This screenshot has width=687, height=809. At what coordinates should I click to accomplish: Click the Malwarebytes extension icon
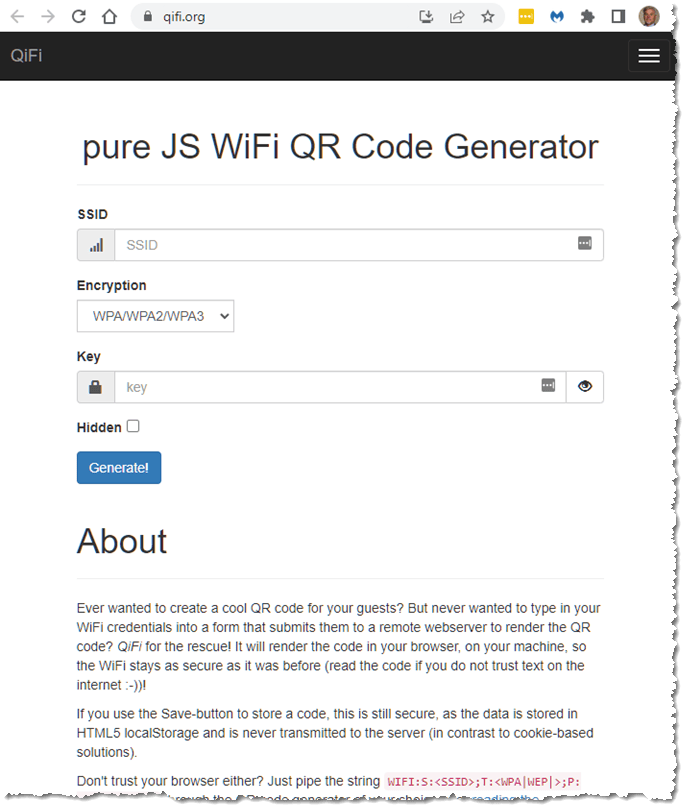point(557,16)
